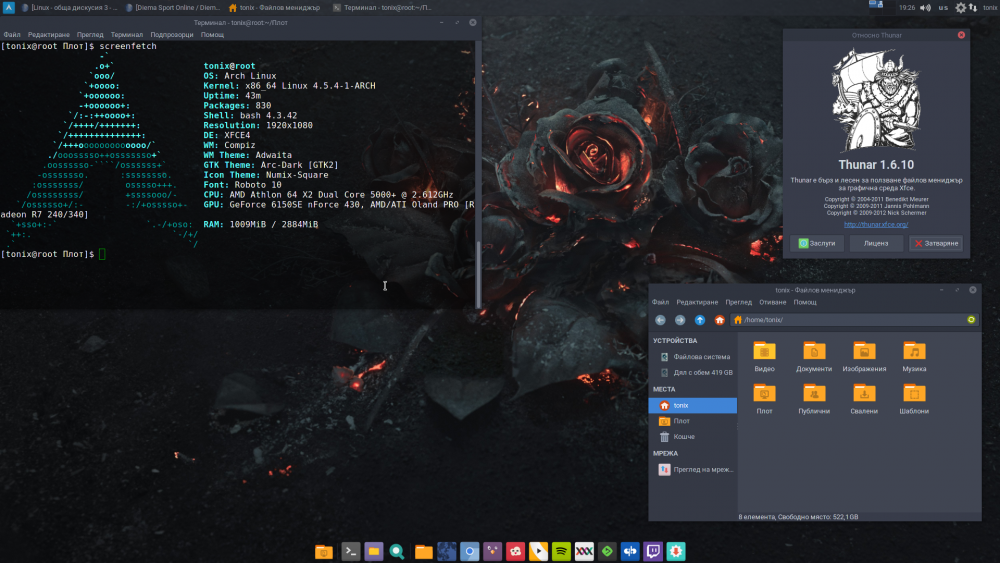1000x563 pixels.
Task: Open the Arch applications menu icon
Action: click(8, 8)
